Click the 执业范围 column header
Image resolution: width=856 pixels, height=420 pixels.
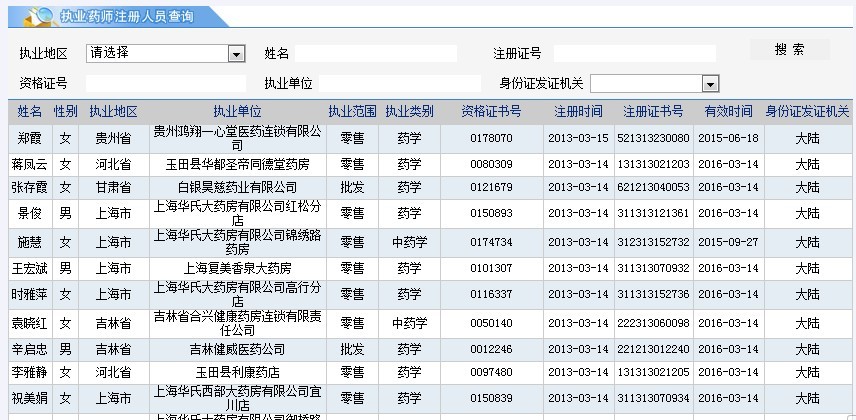click(x=352, y=111)
